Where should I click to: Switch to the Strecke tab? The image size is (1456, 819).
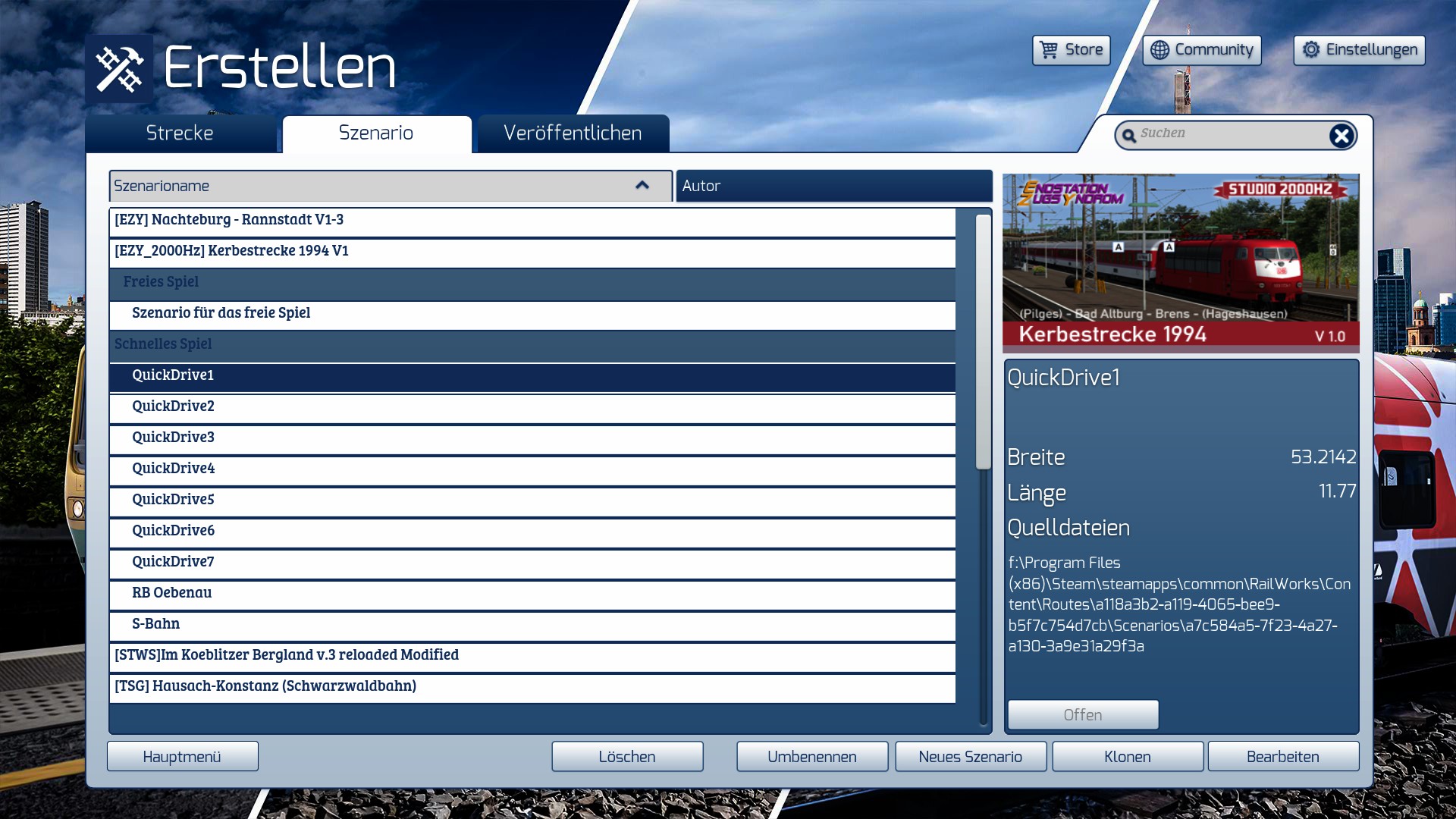tap(180, 133)
